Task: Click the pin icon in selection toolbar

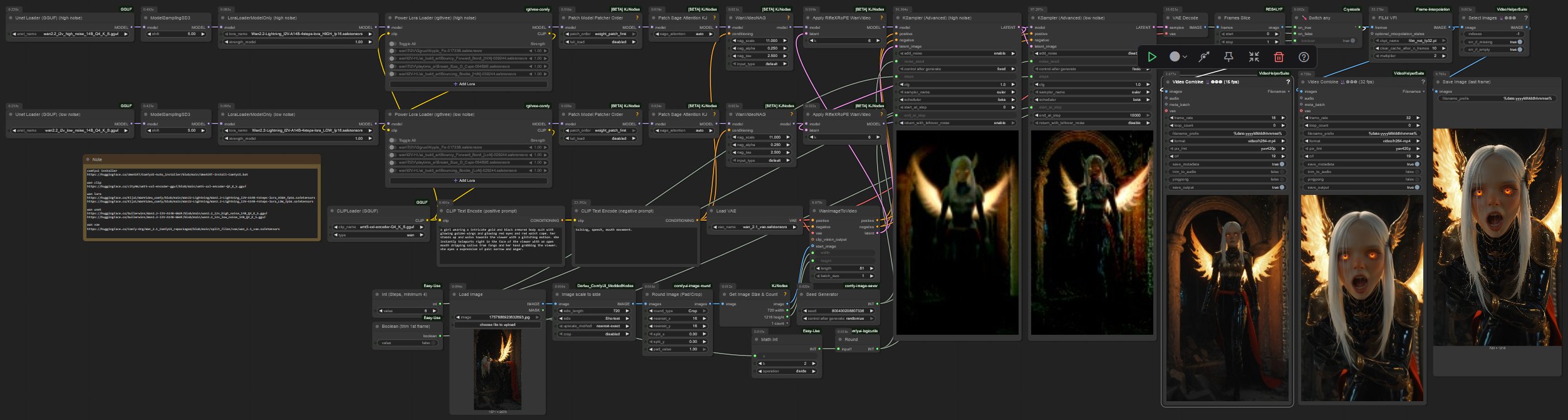Action: [1228, 57]
